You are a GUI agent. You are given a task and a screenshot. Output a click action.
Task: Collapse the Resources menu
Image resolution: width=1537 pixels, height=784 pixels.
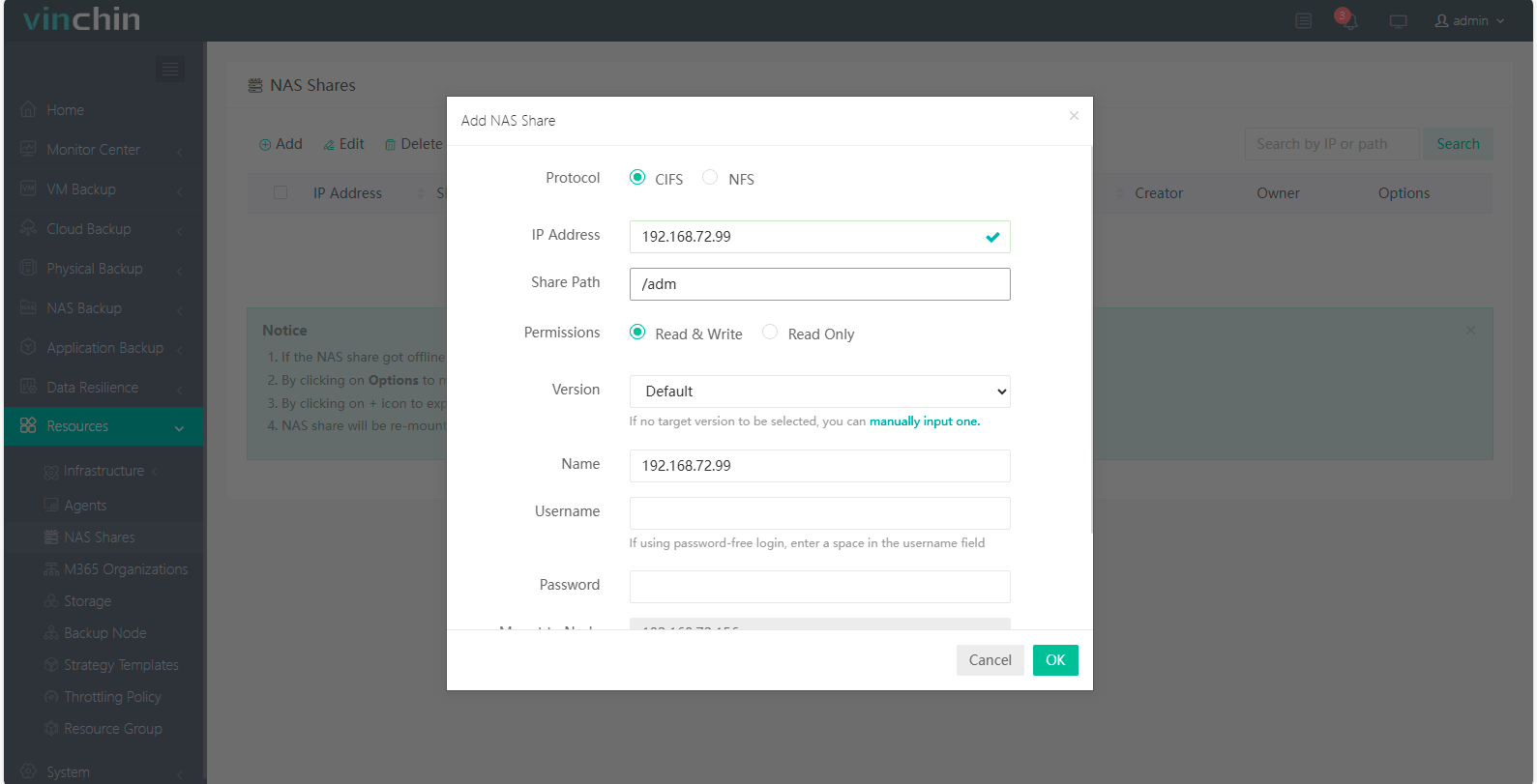[x=102, y=426]
